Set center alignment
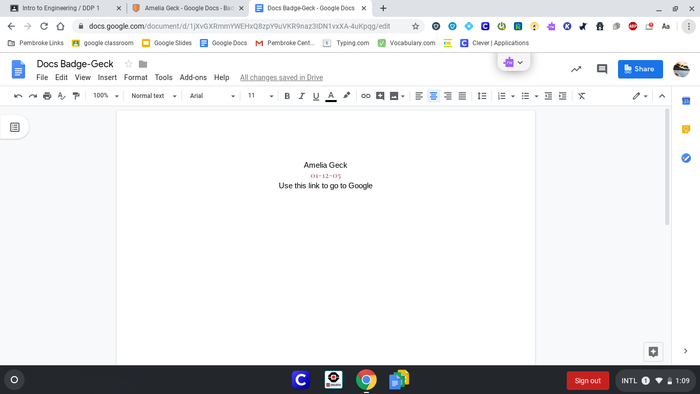The height and width of the screenshot is (394, 700). 433,96
